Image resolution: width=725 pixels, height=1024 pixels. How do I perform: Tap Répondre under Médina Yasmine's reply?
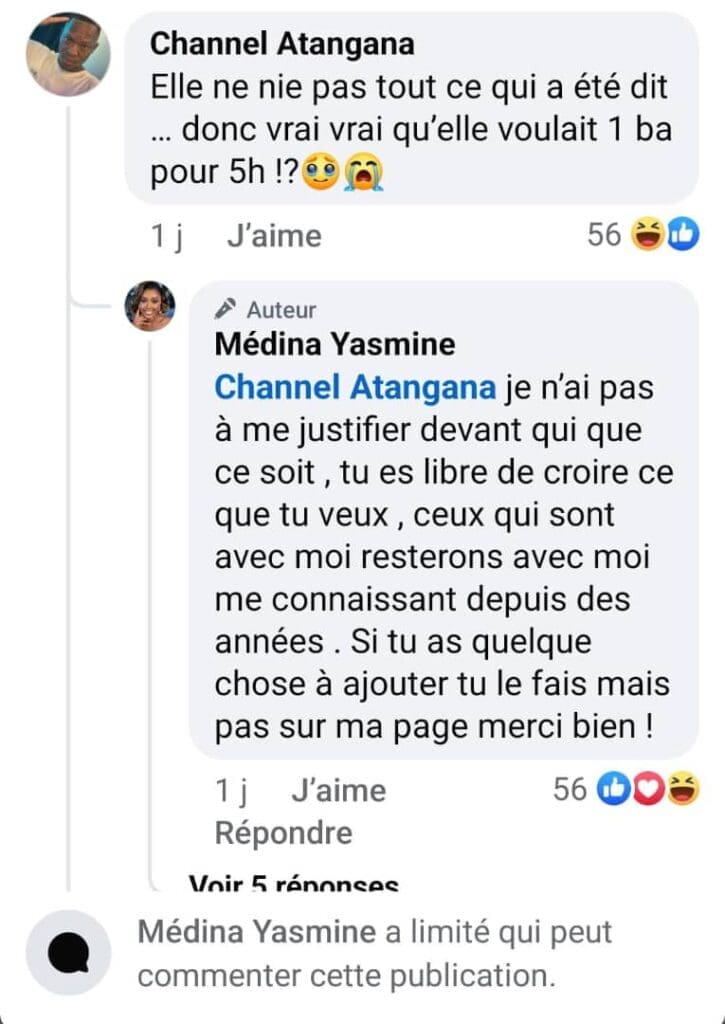[284, 832]
